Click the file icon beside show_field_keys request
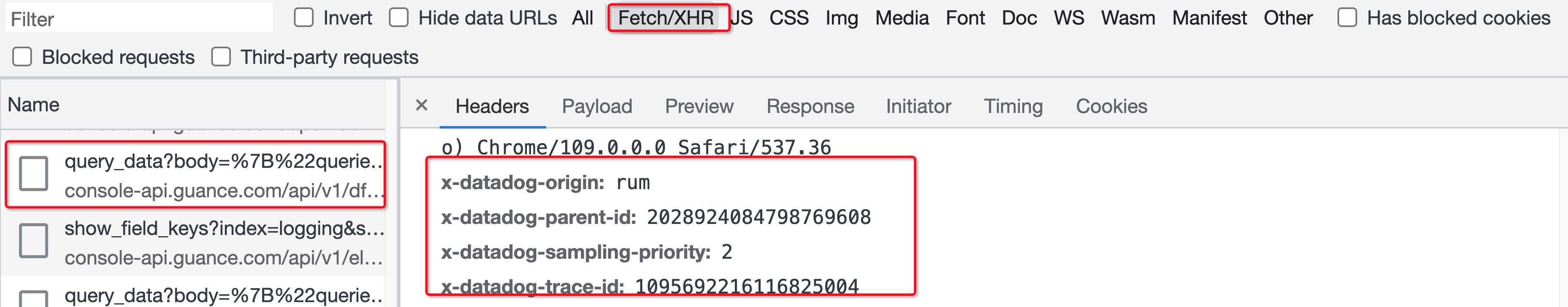Image resolution: width=1568 pixels, height=307 pixels. click(34, 241)
